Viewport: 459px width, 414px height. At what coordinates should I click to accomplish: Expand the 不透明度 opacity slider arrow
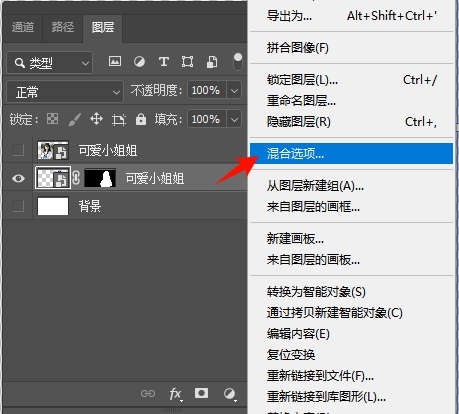[x=234, y=90]
